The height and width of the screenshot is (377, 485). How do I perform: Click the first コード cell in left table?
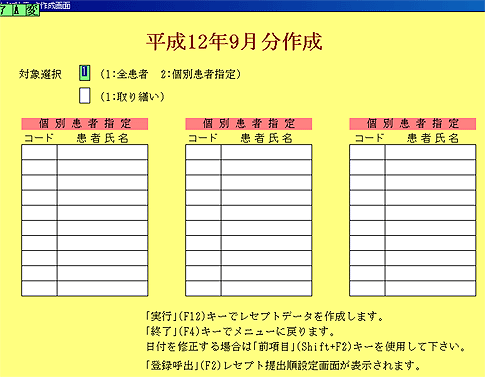pyautogui.click(x=39, y=152)
